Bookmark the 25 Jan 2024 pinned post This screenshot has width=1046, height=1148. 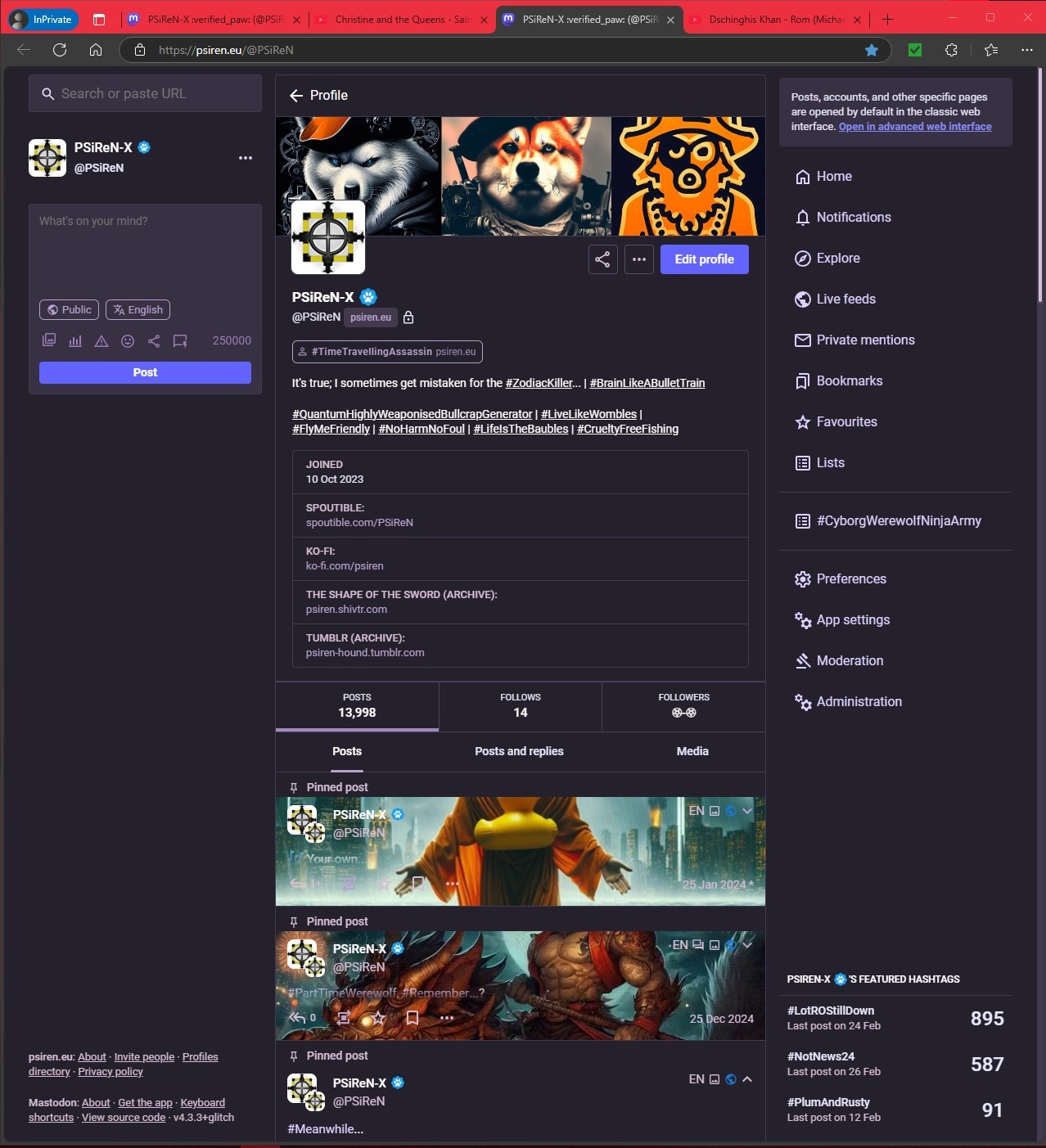(417, 884)
